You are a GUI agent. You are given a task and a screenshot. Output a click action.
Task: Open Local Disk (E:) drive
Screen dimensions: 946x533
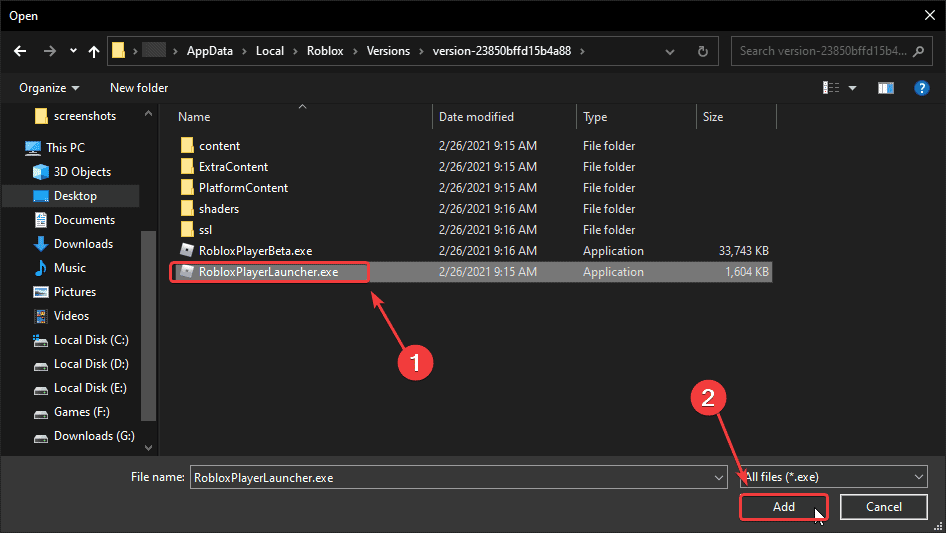coord(90,388)
